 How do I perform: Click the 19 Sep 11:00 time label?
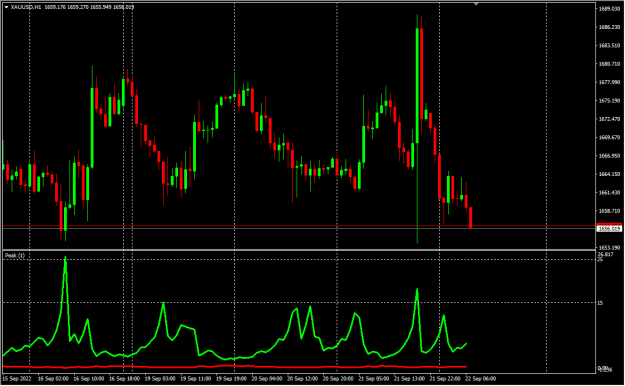pos(195,378)
